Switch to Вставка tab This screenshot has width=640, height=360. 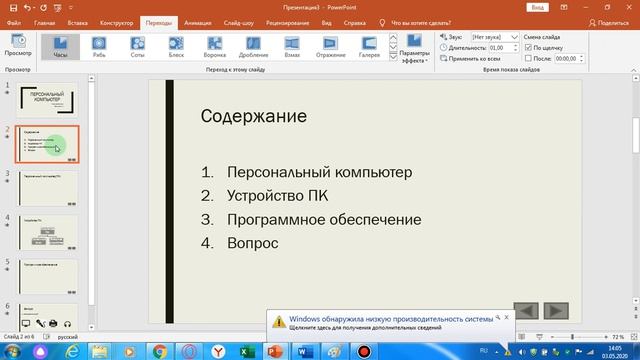tap(78, 23)
